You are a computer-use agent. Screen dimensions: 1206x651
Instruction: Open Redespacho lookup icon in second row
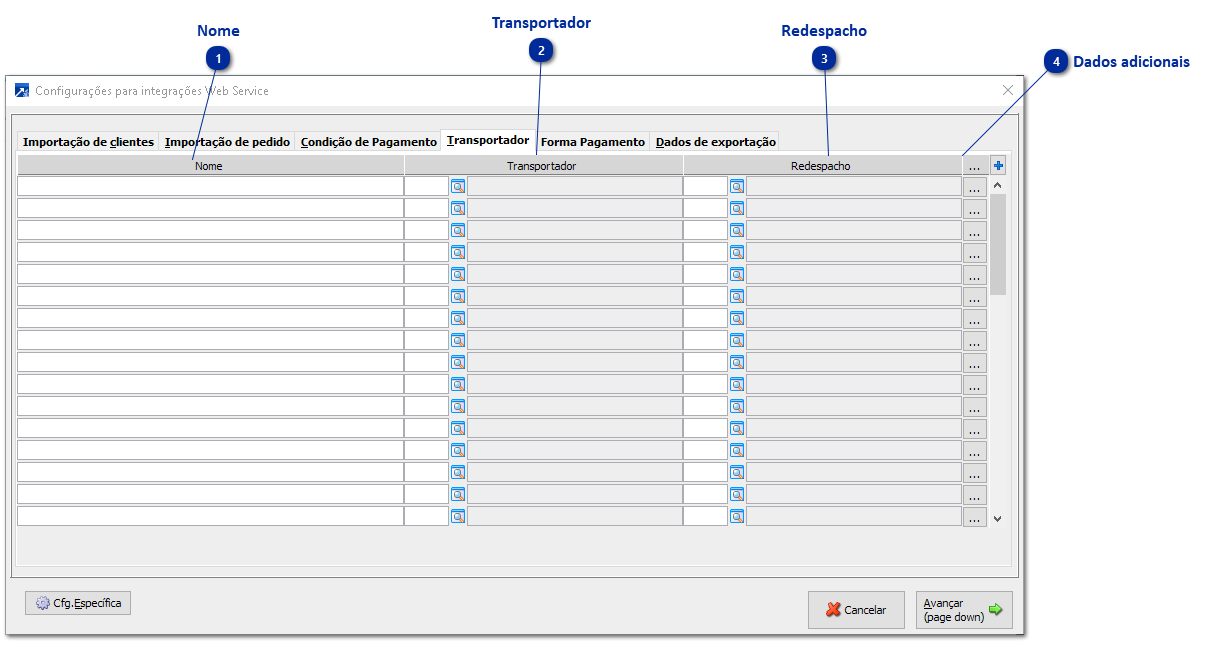coord(737,208)
